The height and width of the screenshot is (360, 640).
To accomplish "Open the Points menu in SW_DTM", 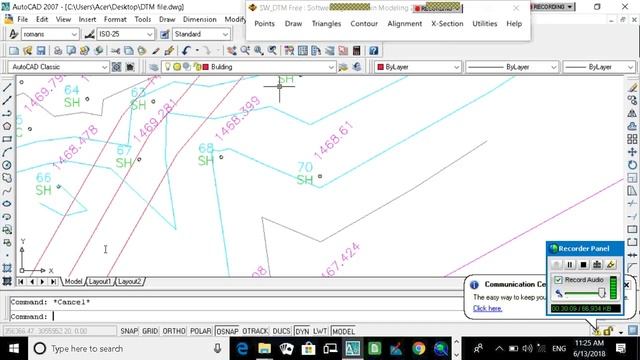I will (x=264, y=24).
